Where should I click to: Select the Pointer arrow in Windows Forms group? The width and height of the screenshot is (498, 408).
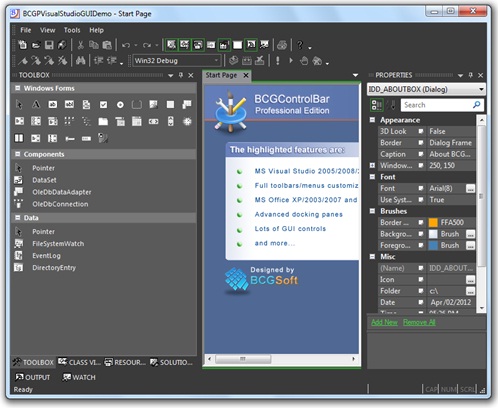pos(19,105)
